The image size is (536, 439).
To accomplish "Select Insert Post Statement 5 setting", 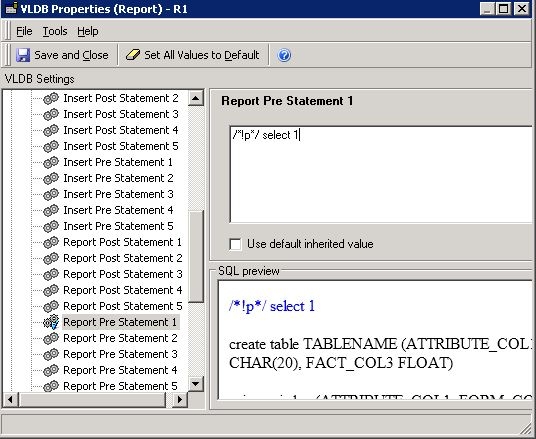I will point(121,146).
